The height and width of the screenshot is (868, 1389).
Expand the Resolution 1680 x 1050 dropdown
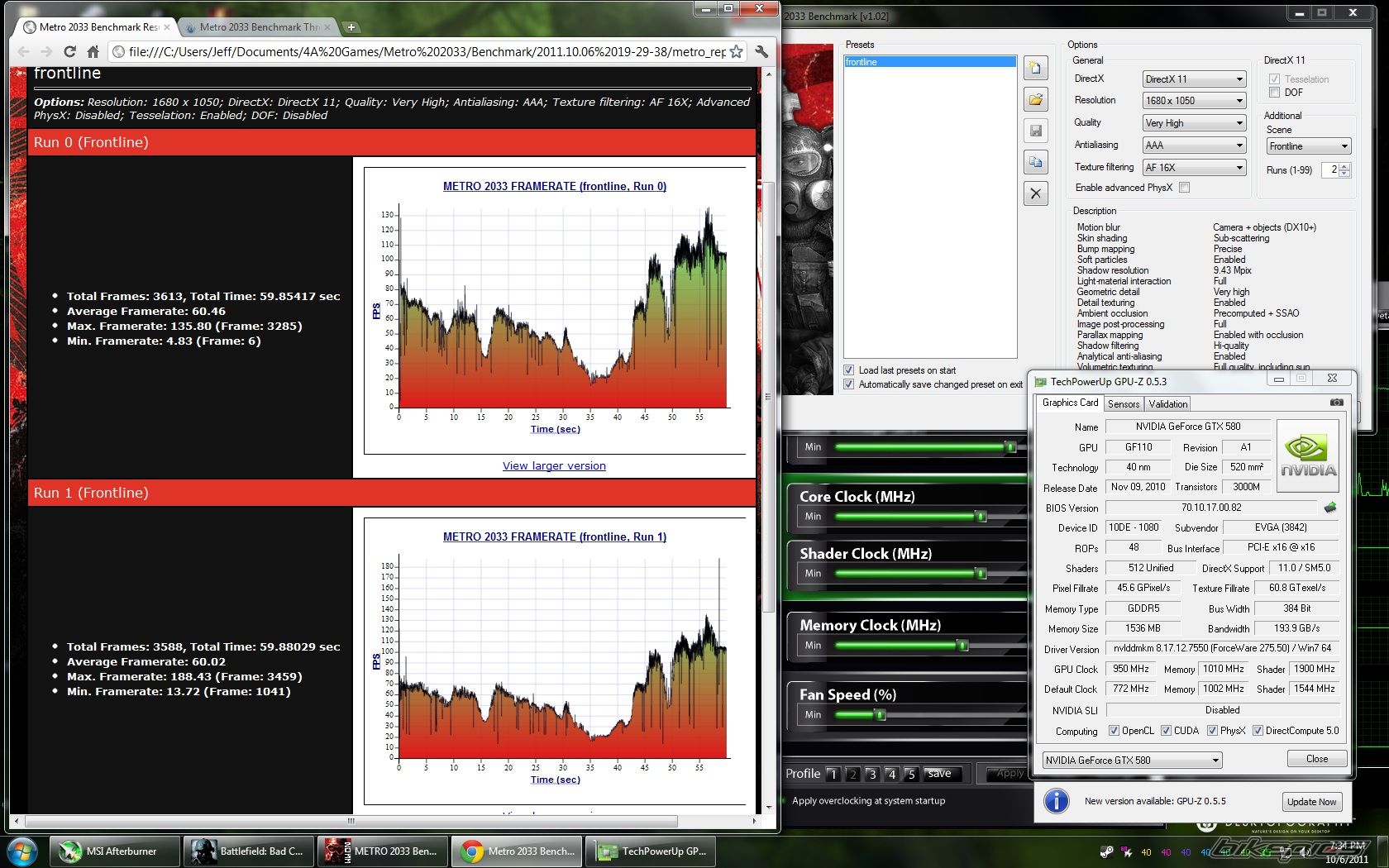pyautogui.click(x=1194, y=101)
